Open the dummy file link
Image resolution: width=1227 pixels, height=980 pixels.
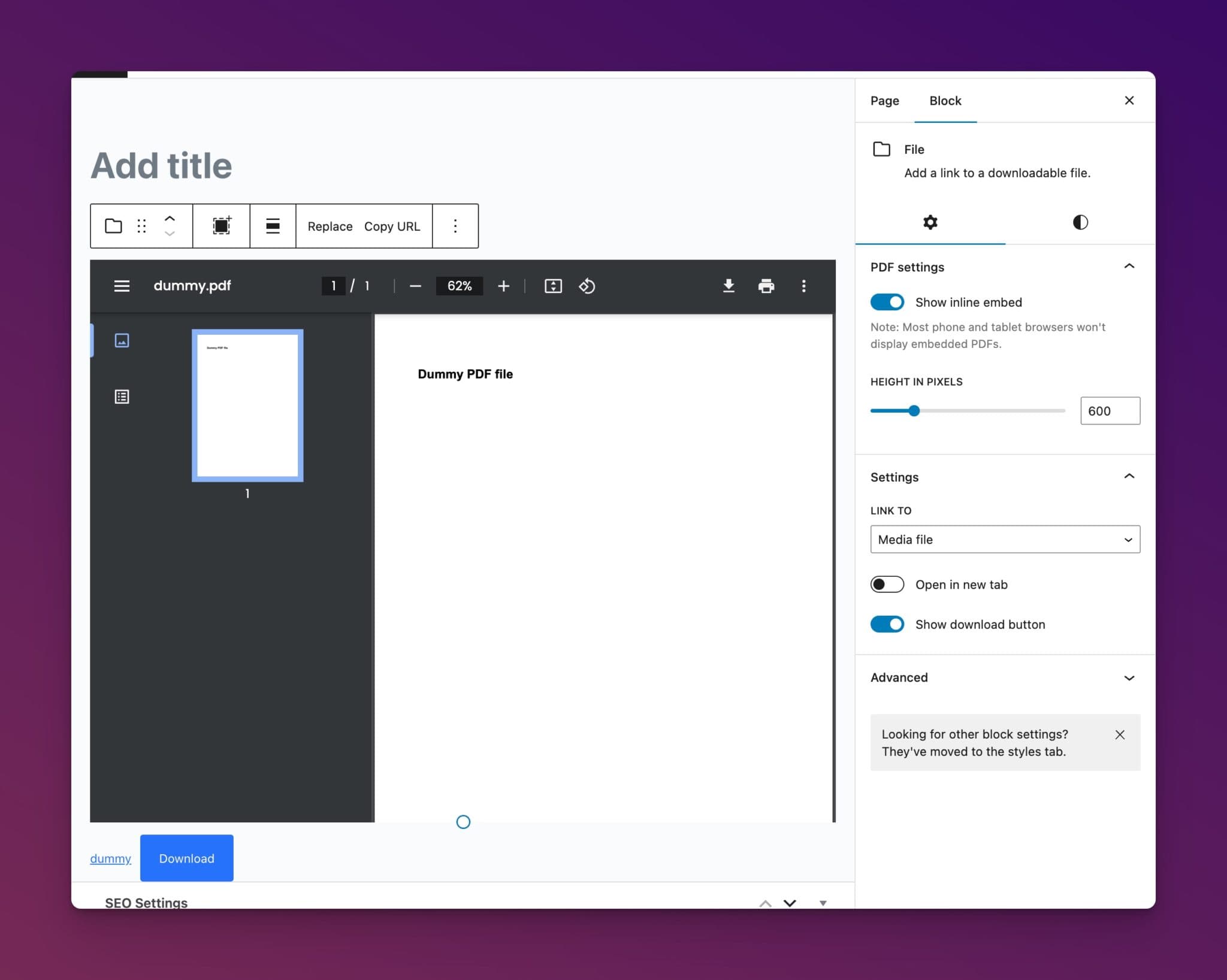[x=110, y=858]
